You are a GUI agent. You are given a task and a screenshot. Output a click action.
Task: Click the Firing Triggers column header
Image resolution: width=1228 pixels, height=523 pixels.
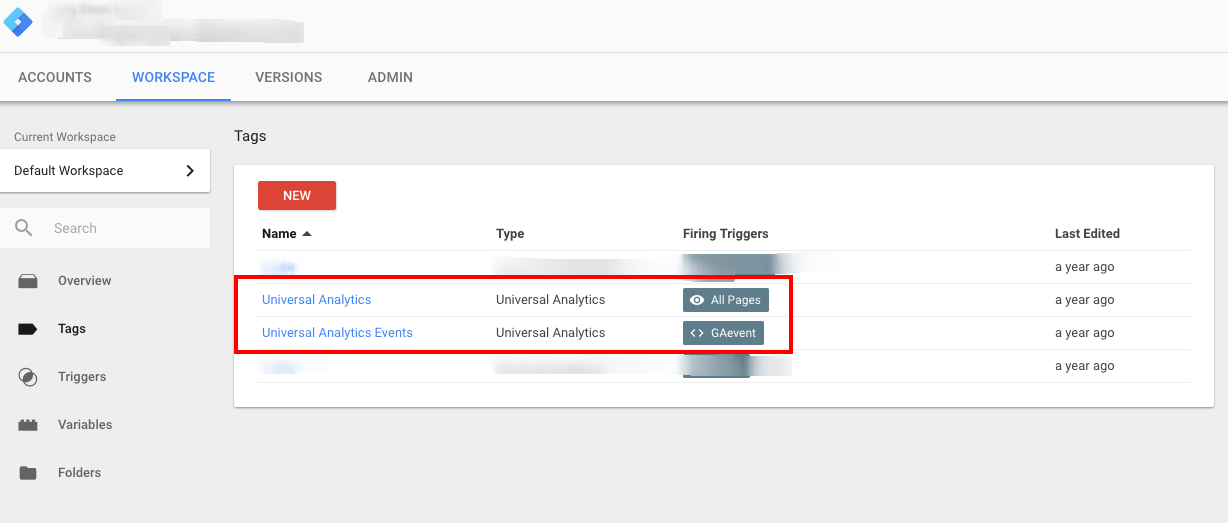click(x=726, y=234)
